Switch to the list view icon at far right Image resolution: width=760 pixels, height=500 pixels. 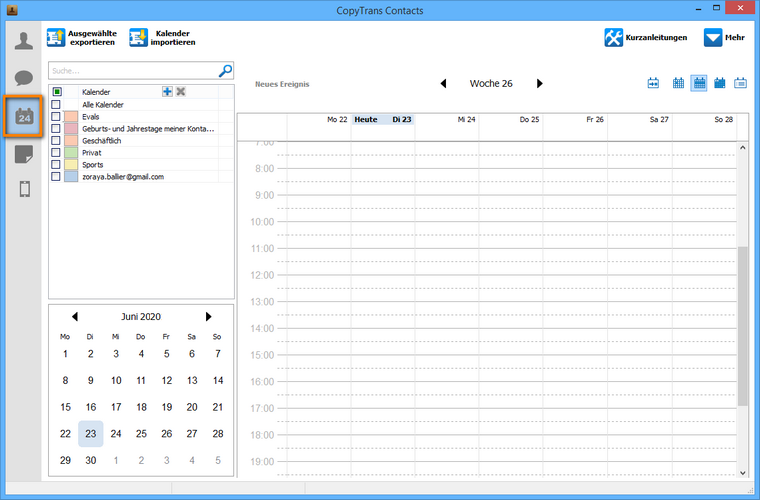(740, 83)
